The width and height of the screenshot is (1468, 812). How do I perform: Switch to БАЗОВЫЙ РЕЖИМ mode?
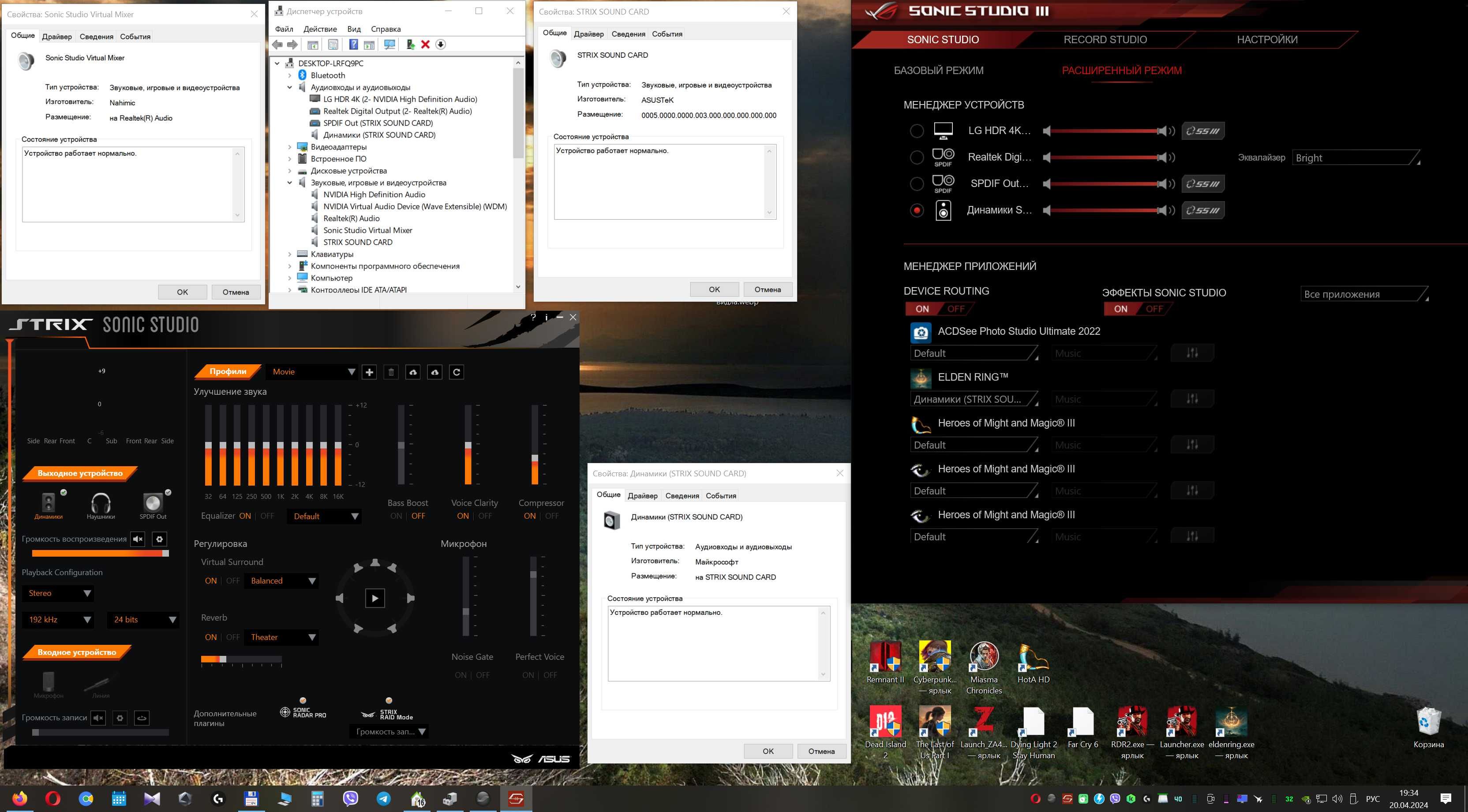[x=938, y=71]
